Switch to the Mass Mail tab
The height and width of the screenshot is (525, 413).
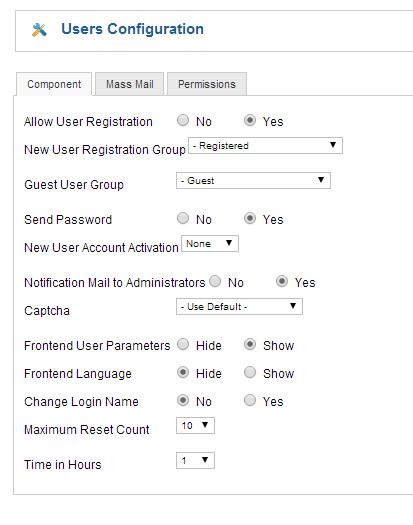[x=130, y=84]
